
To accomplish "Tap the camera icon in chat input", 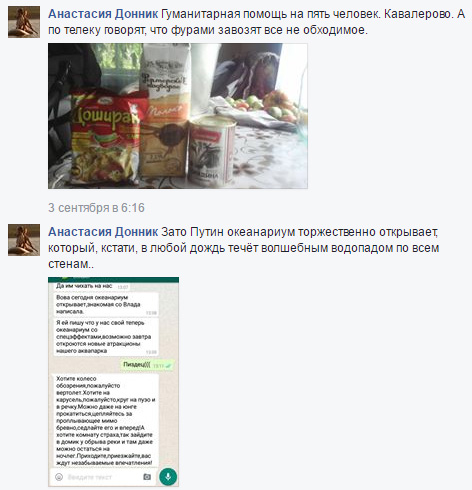I will click(x=147, y=477).
